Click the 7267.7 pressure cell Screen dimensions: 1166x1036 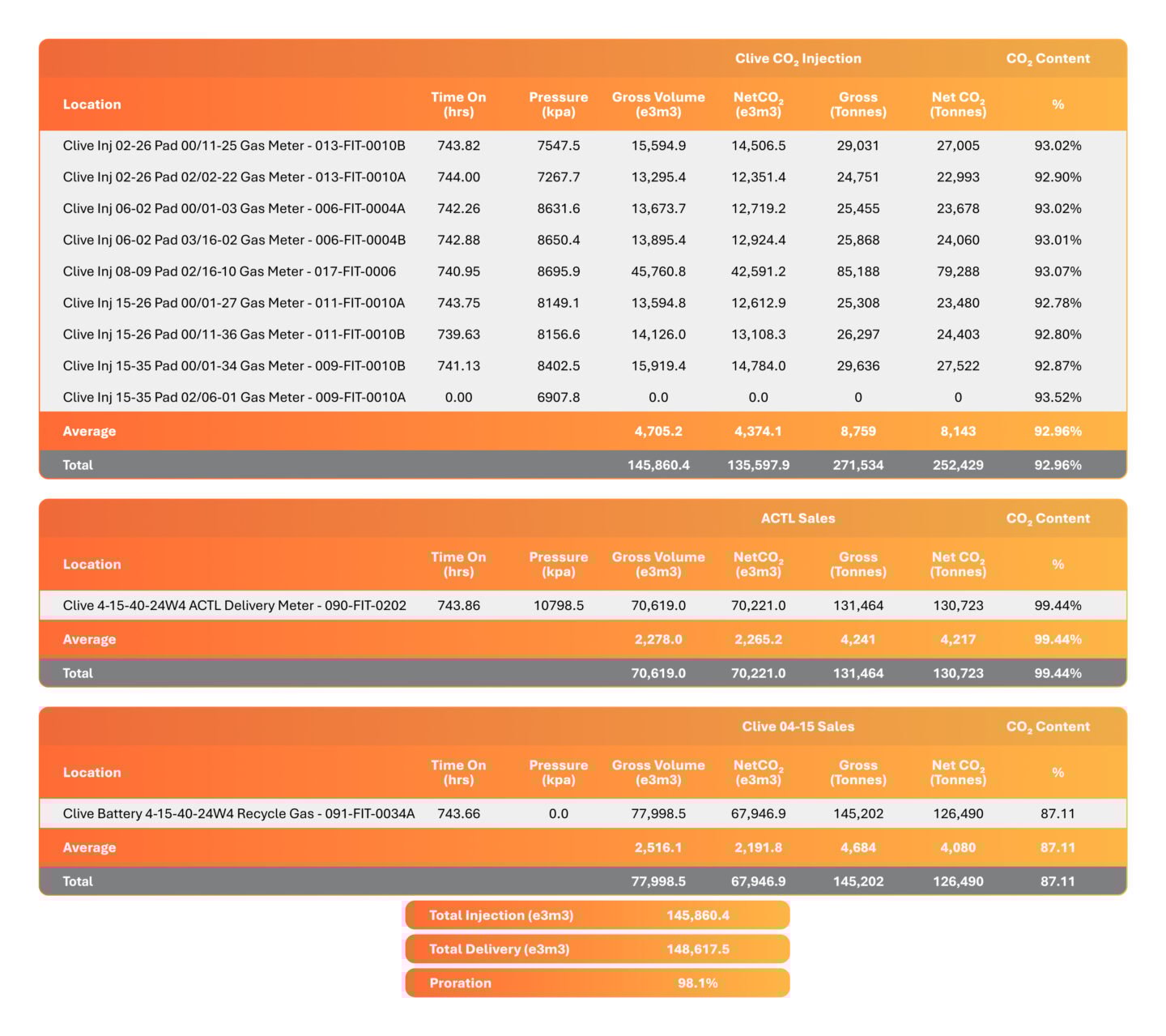(559, 177)
